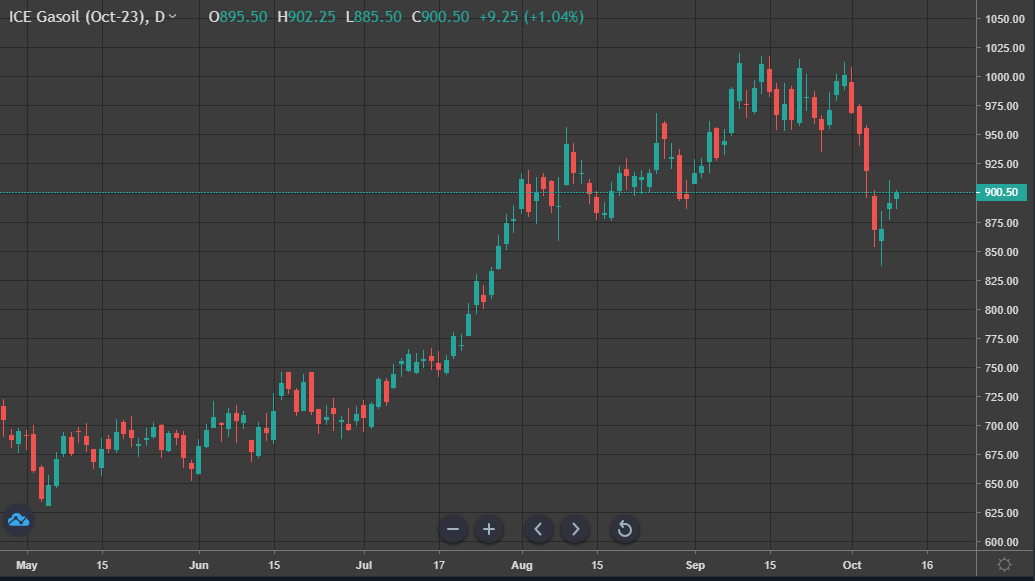The width and height of the screenshot is (1035, 581).
Task: Click the Oct label on time axis
Action: 852,565
